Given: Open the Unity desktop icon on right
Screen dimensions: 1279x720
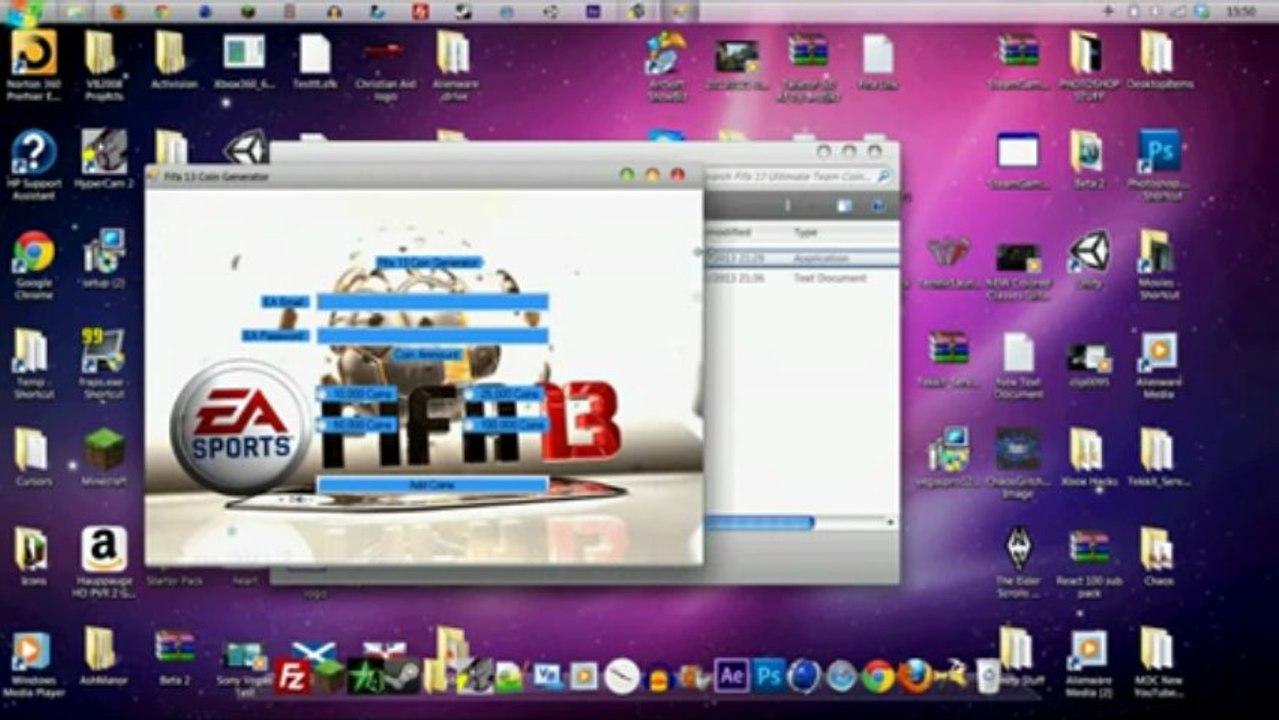Looking at the screenshot, I should pyautogui.click(x=1089, y=259).
